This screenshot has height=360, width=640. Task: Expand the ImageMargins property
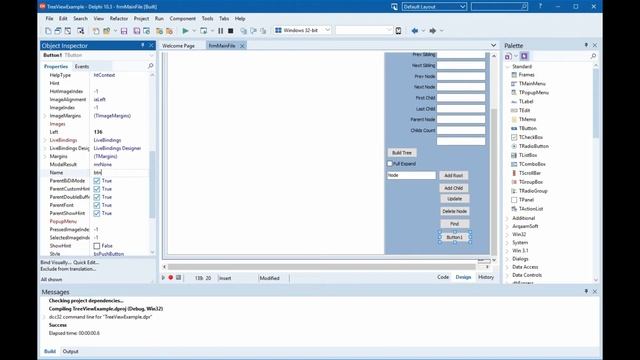45,116
